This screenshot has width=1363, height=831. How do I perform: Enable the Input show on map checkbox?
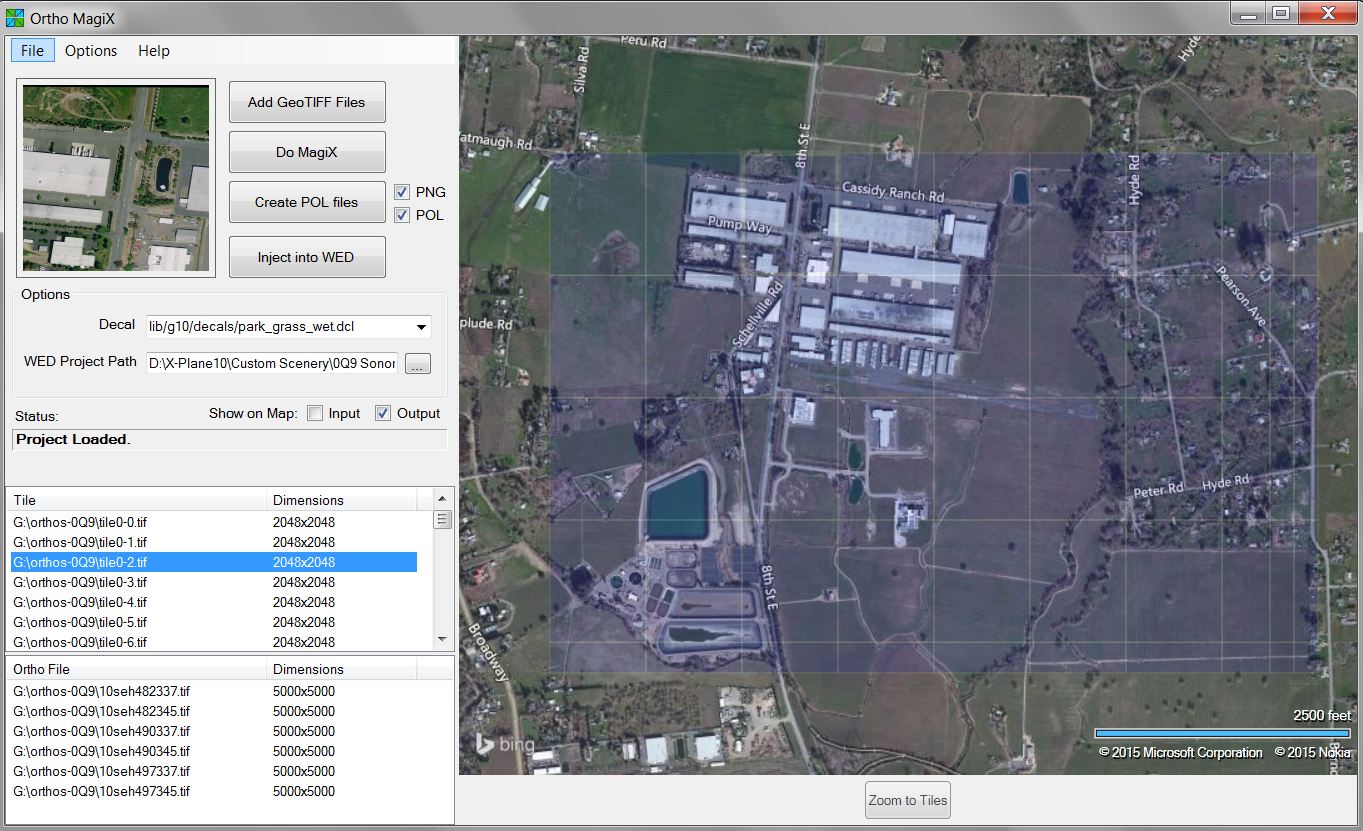(x=315, y=413)
